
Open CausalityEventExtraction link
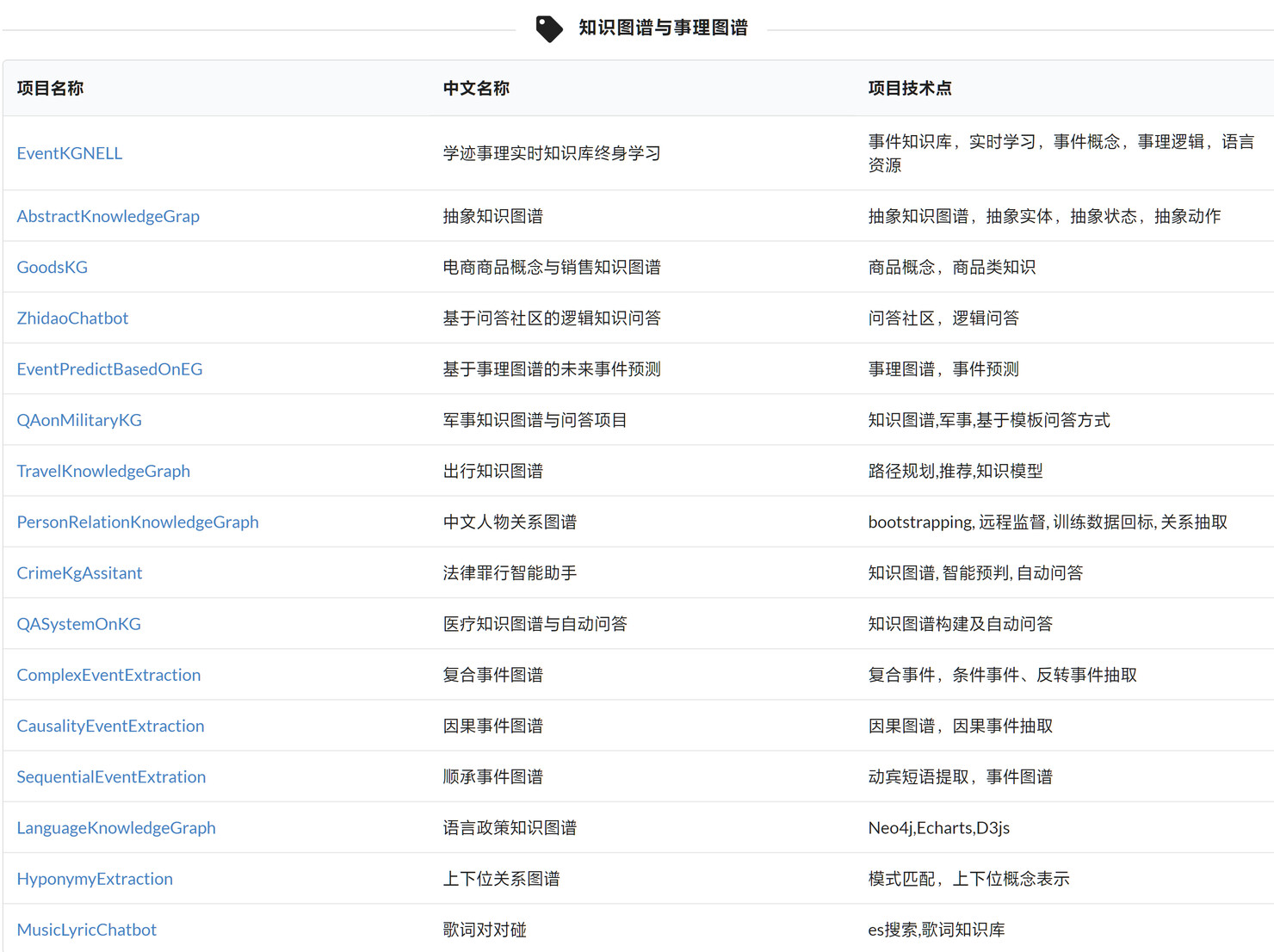point(111,726)
